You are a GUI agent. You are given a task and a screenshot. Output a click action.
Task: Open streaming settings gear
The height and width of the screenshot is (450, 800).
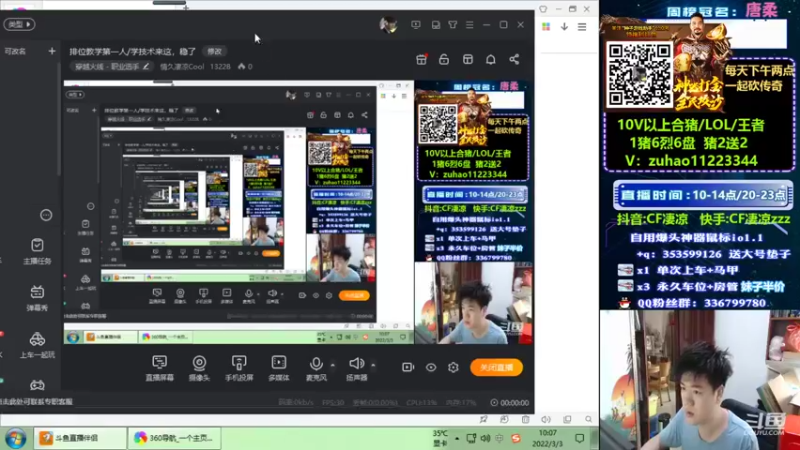tap(453, 367)
